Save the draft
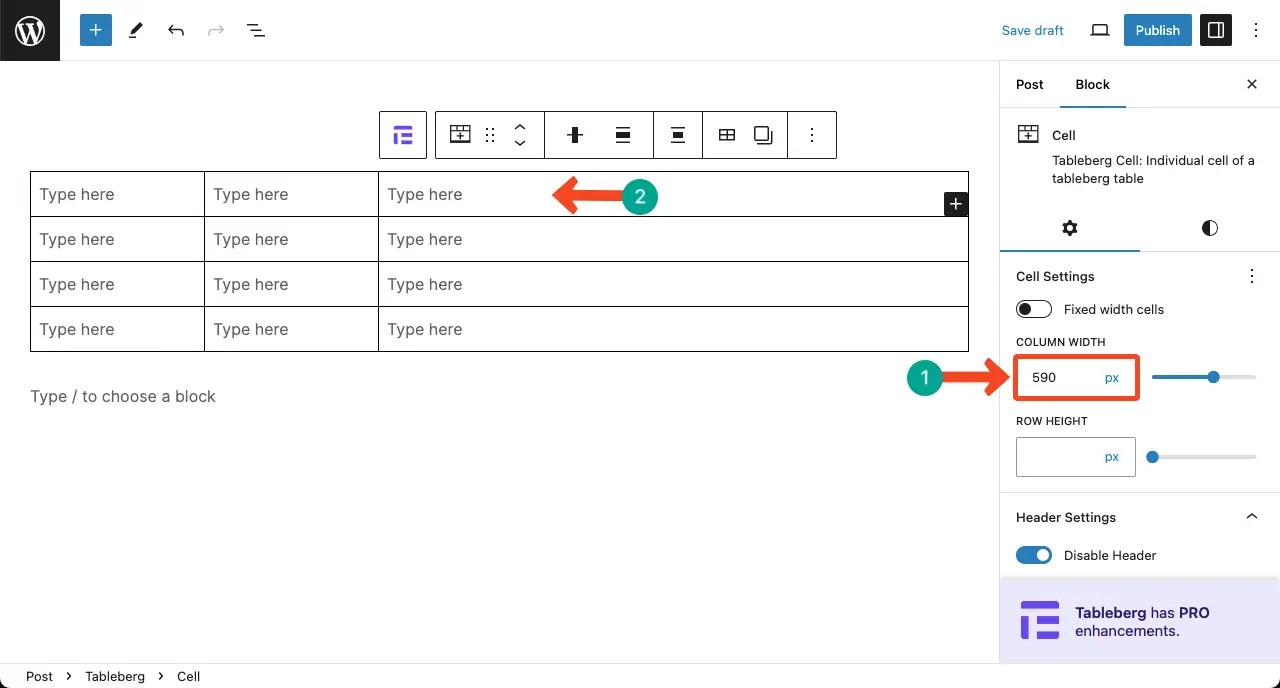 (x=1032, y=30)
